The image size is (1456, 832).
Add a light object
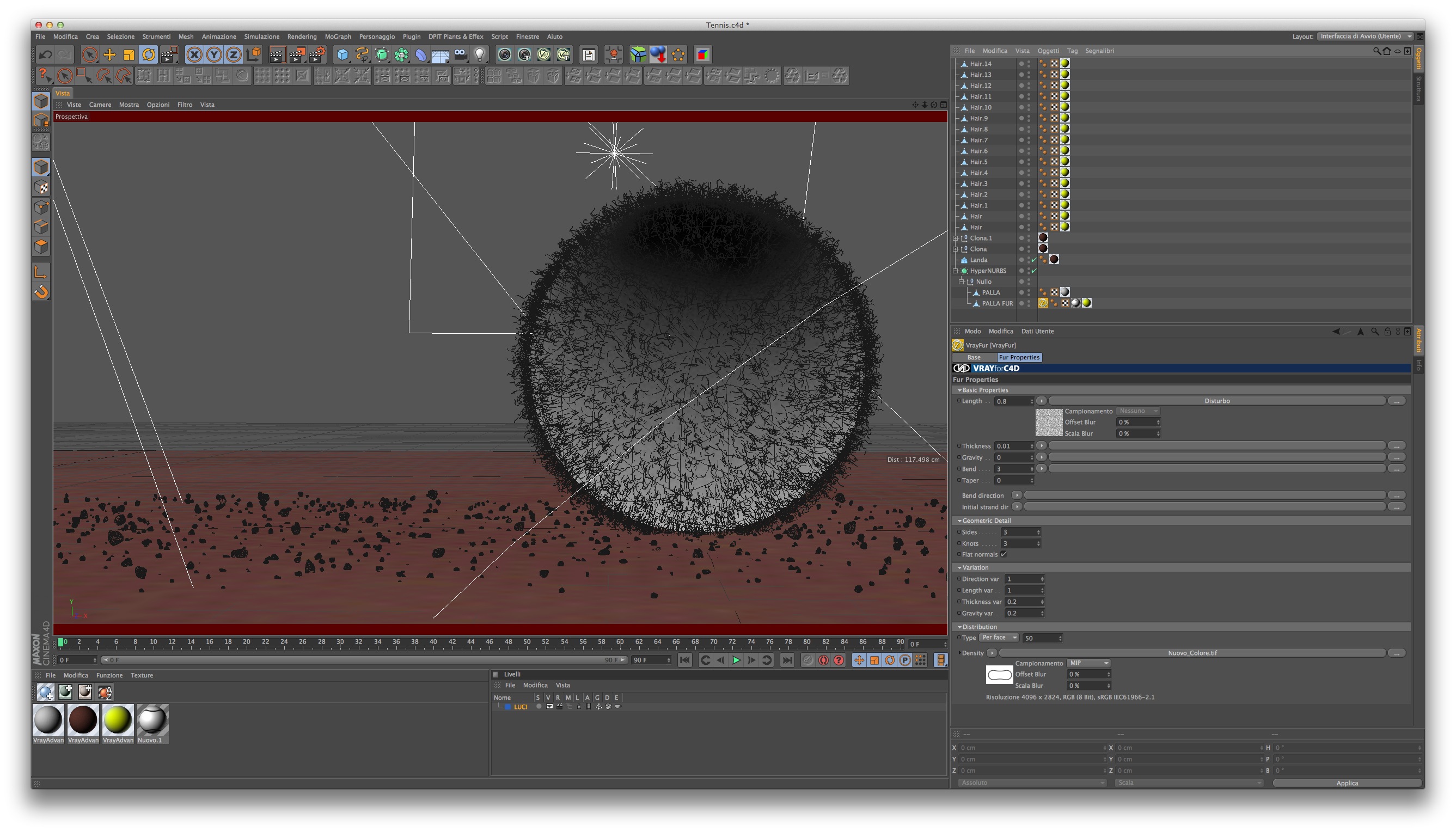point(480,55)
